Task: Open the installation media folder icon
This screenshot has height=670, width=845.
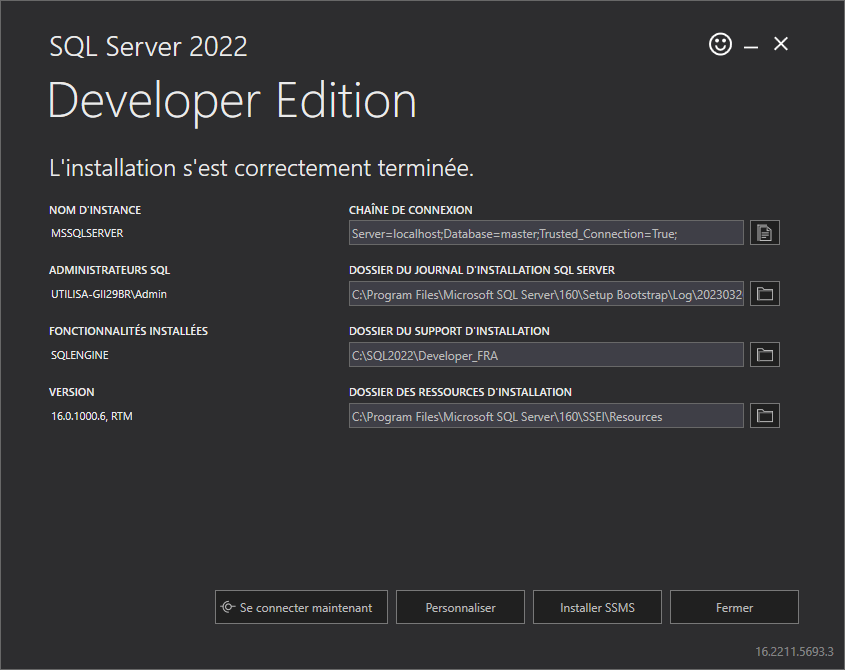Action: click(x=765, y=355)
